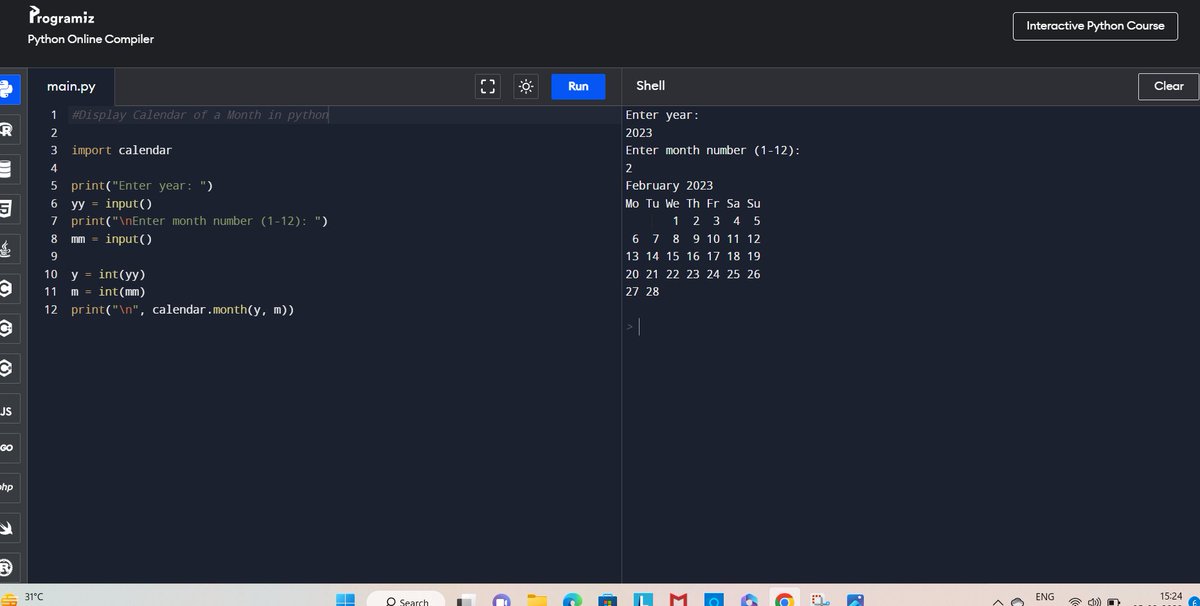Viewport: 1200px width, 606px height.
Task: Open Gmail icon on taskbar
Action: pyautogui.click(x=679, y=600)
